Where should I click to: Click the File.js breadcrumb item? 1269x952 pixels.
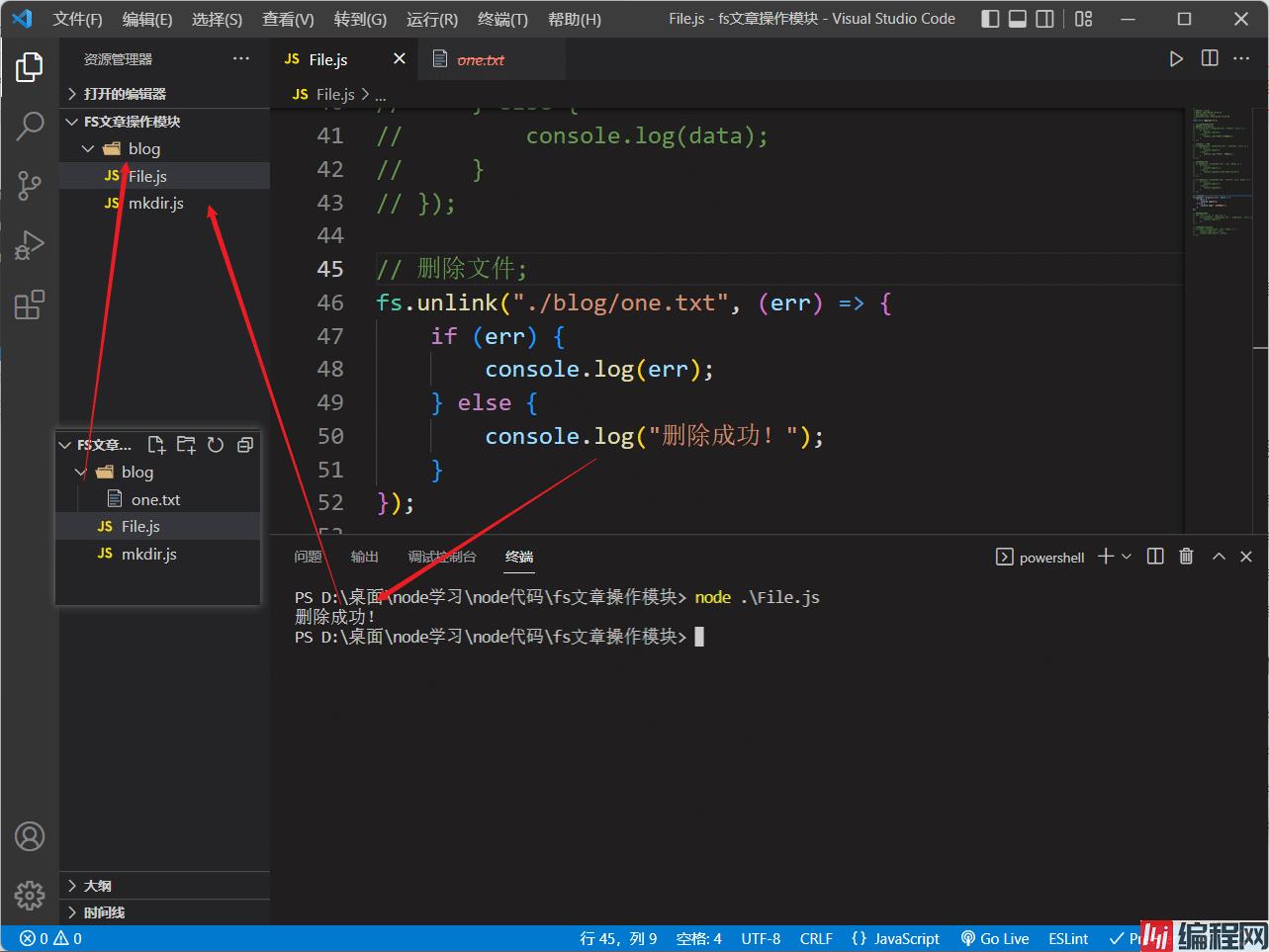[324, 94]
